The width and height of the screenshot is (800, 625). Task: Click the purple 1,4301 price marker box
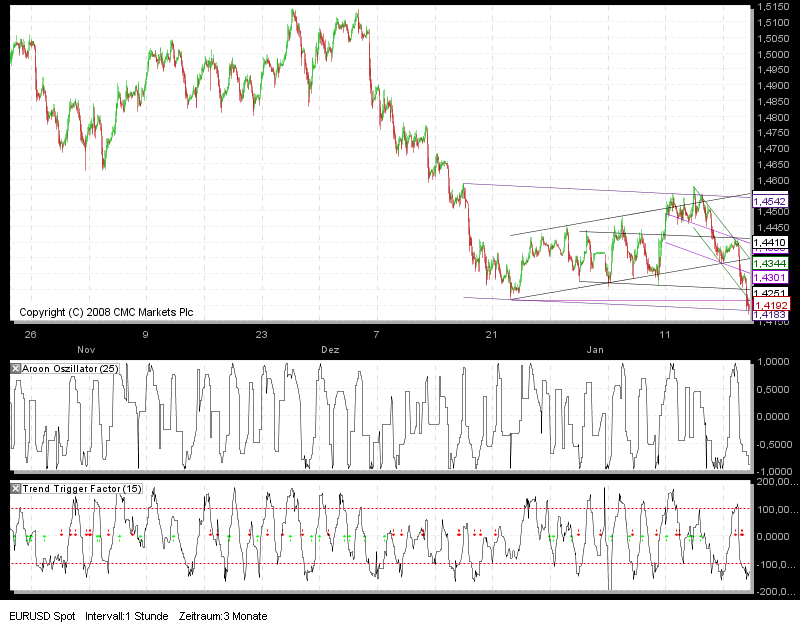pos(770,276)
